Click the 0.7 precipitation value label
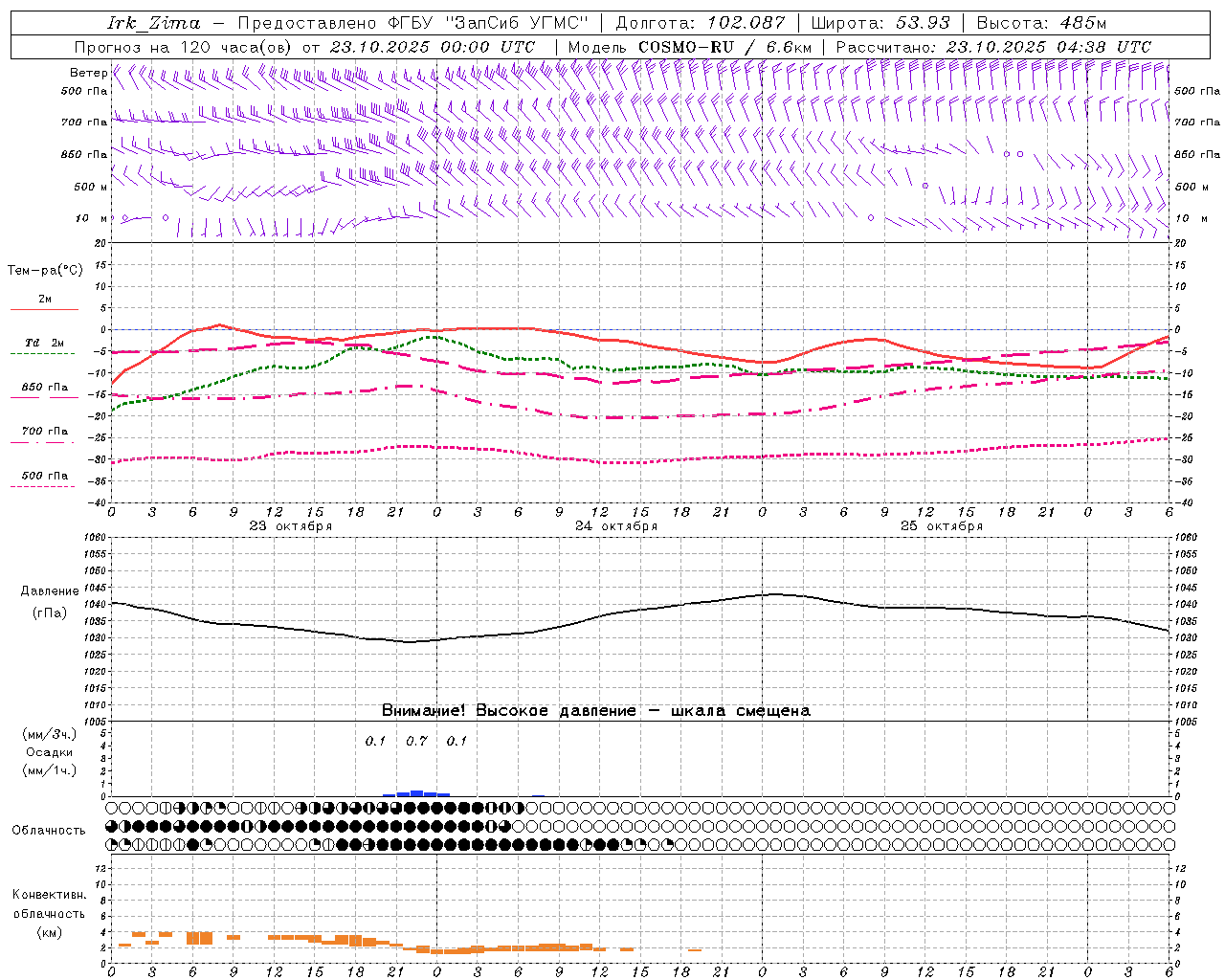This screenshot has width=1225, height=980. coord(416,741)
